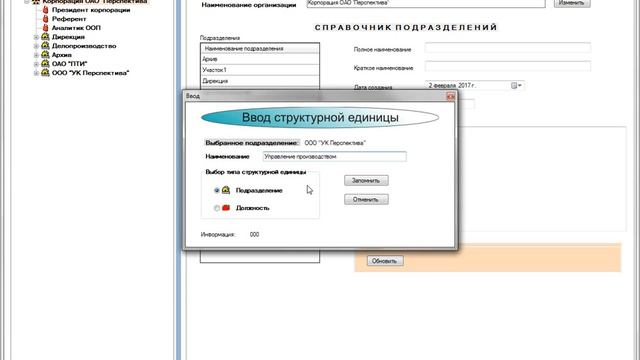This screenshot has height=360, width=640.
Task: Expand the Делопроизводство tree node
Action: (x=36, y=46)
